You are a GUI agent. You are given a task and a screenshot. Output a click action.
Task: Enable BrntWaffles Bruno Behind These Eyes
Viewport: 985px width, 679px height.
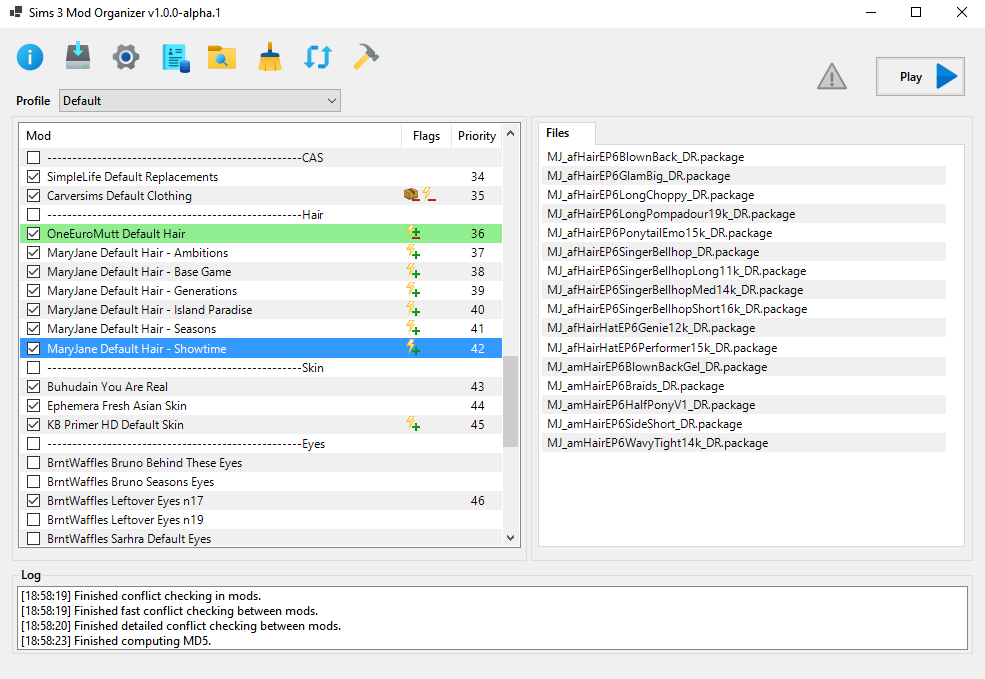click(34, 463)
